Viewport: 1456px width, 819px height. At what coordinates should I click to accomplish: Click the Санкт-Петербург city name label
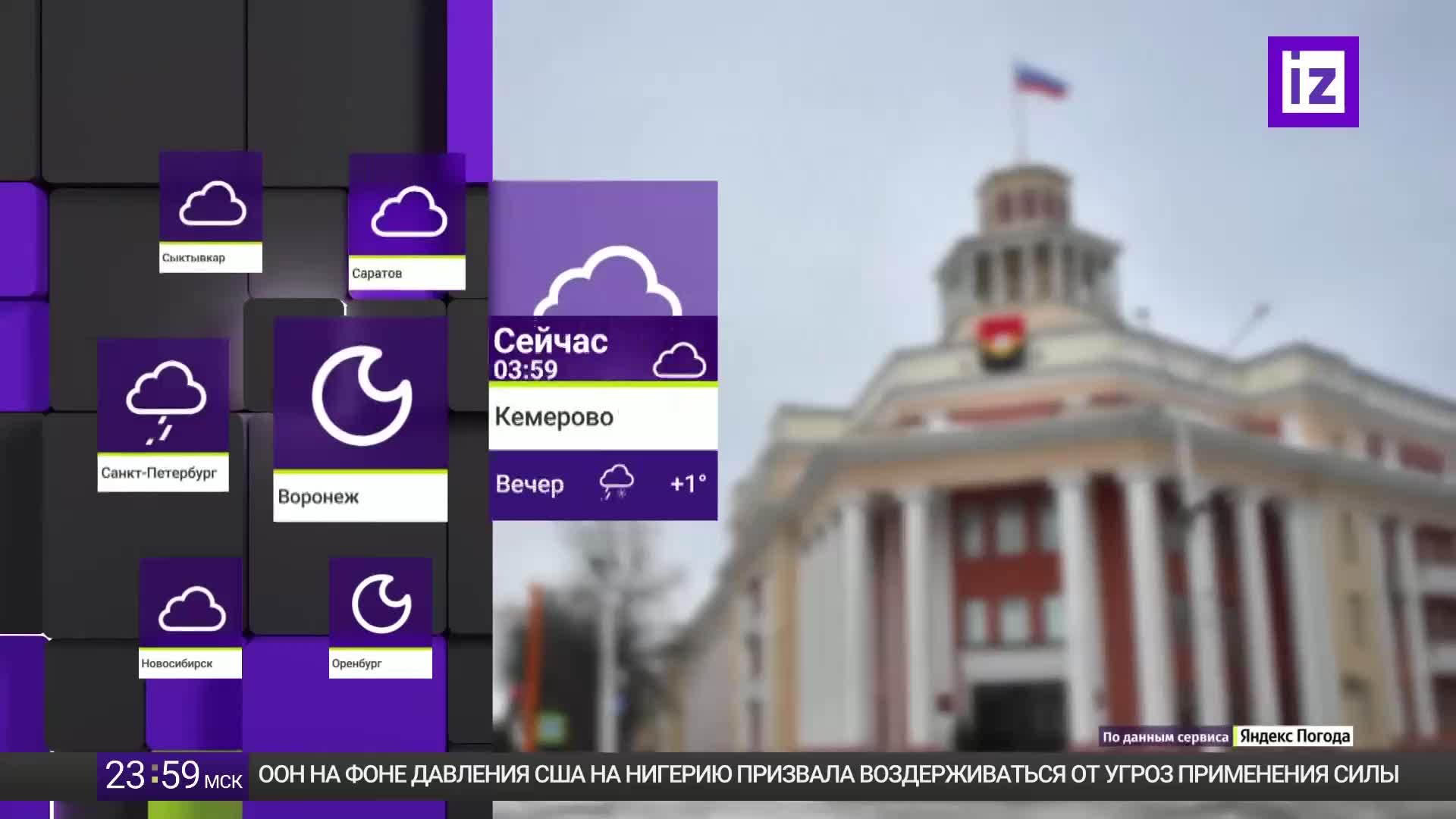tap(159, 473)
